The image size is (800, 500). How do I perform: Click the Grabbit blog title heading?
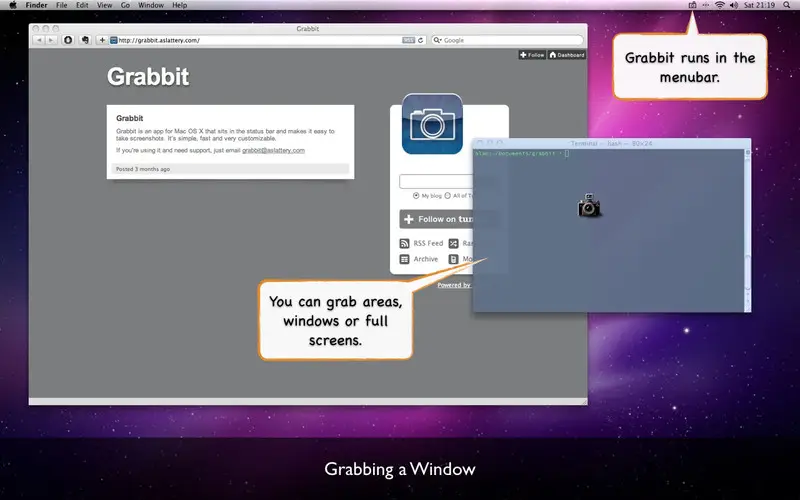click(x=148, y=77)
